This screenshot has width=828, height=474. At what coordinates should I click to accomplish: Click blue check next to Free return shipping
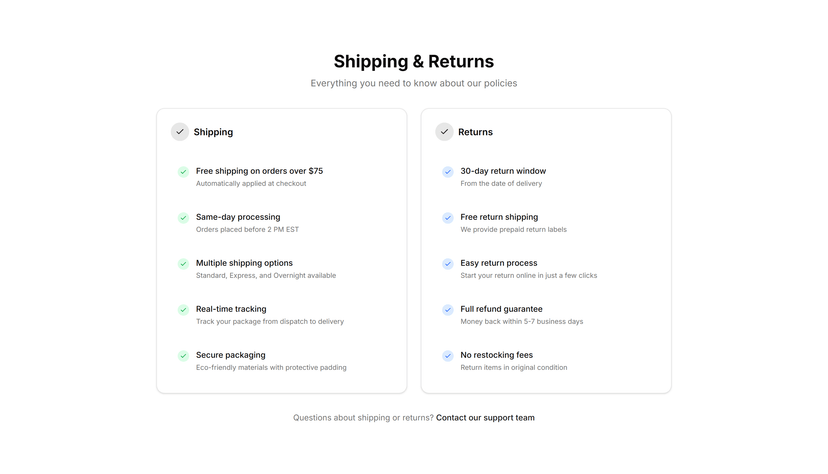tap(448, 217)
